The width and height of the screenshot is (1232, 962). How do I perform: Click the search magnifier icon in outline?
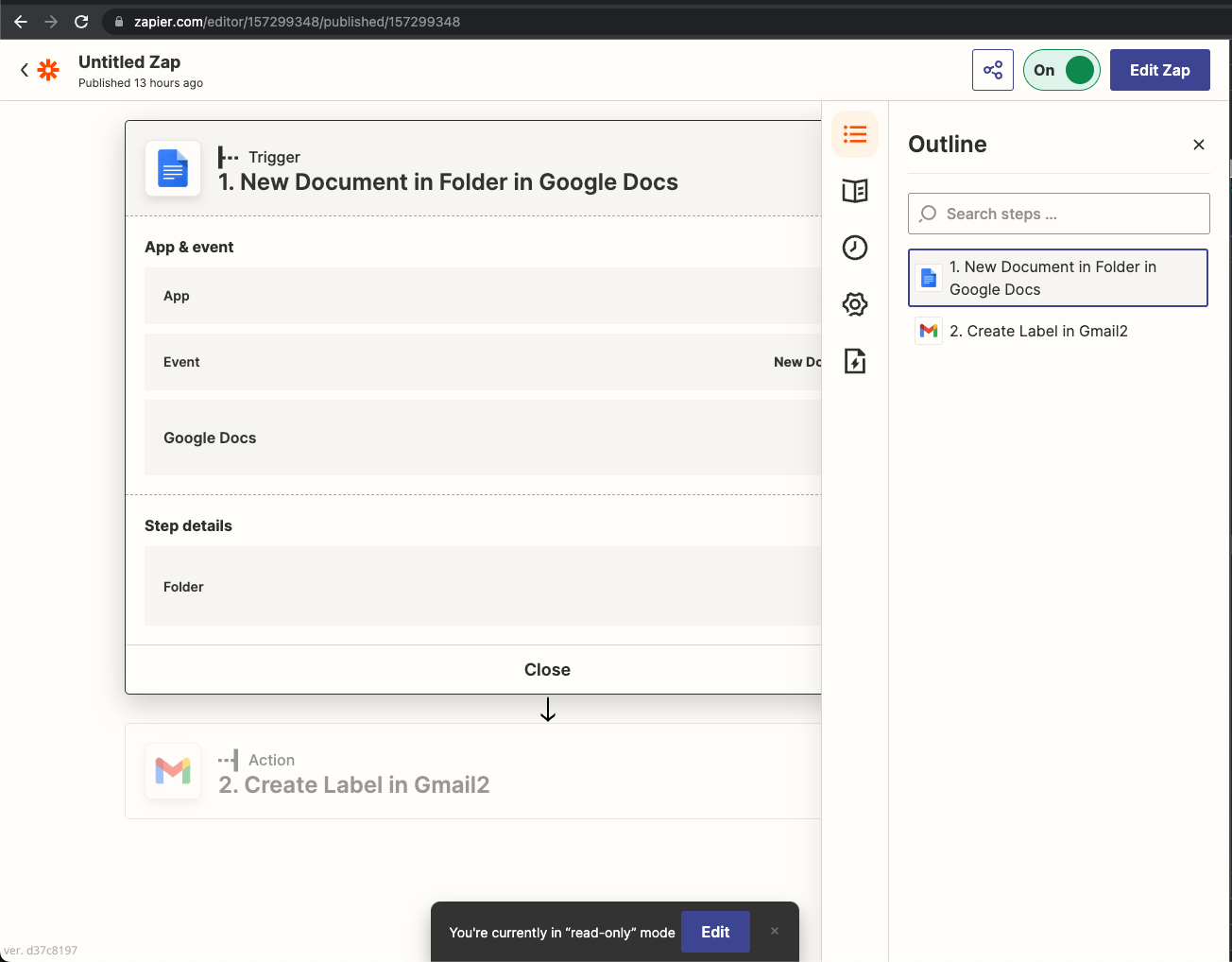[928, 214]
